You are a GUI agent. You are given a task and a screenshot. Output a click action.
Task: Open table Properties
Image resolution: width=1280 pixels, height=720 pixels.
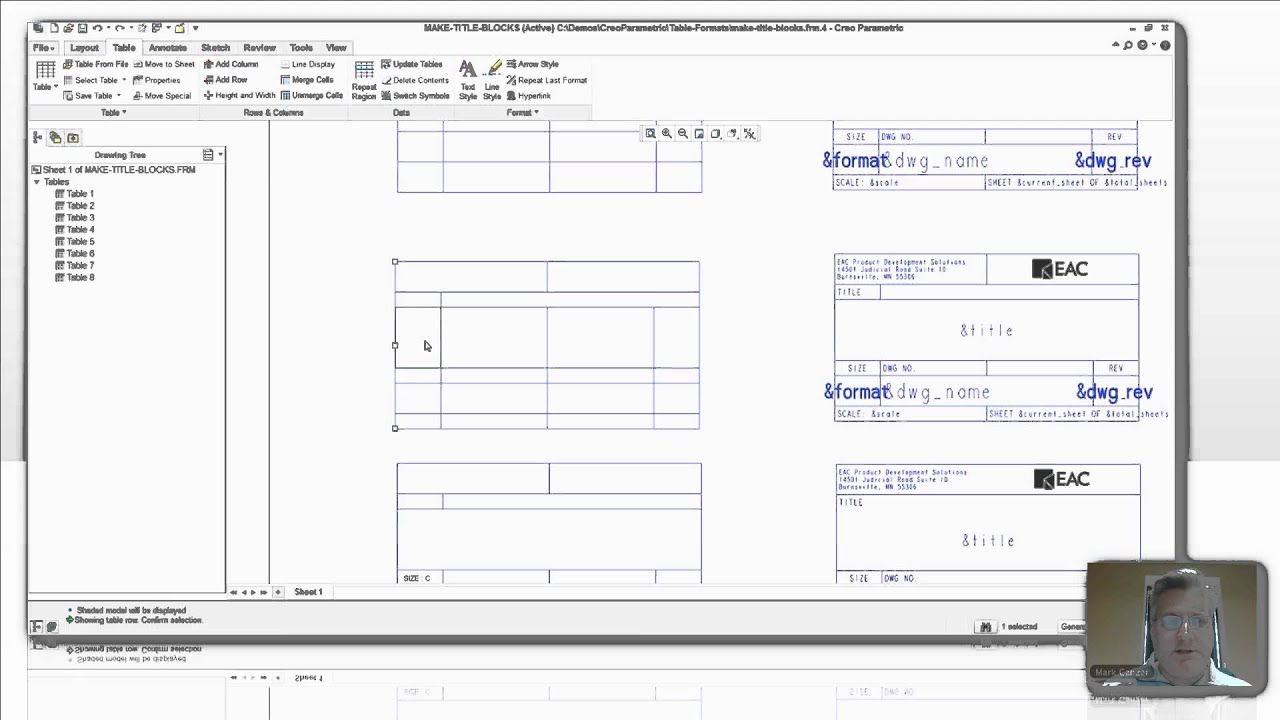156,80
